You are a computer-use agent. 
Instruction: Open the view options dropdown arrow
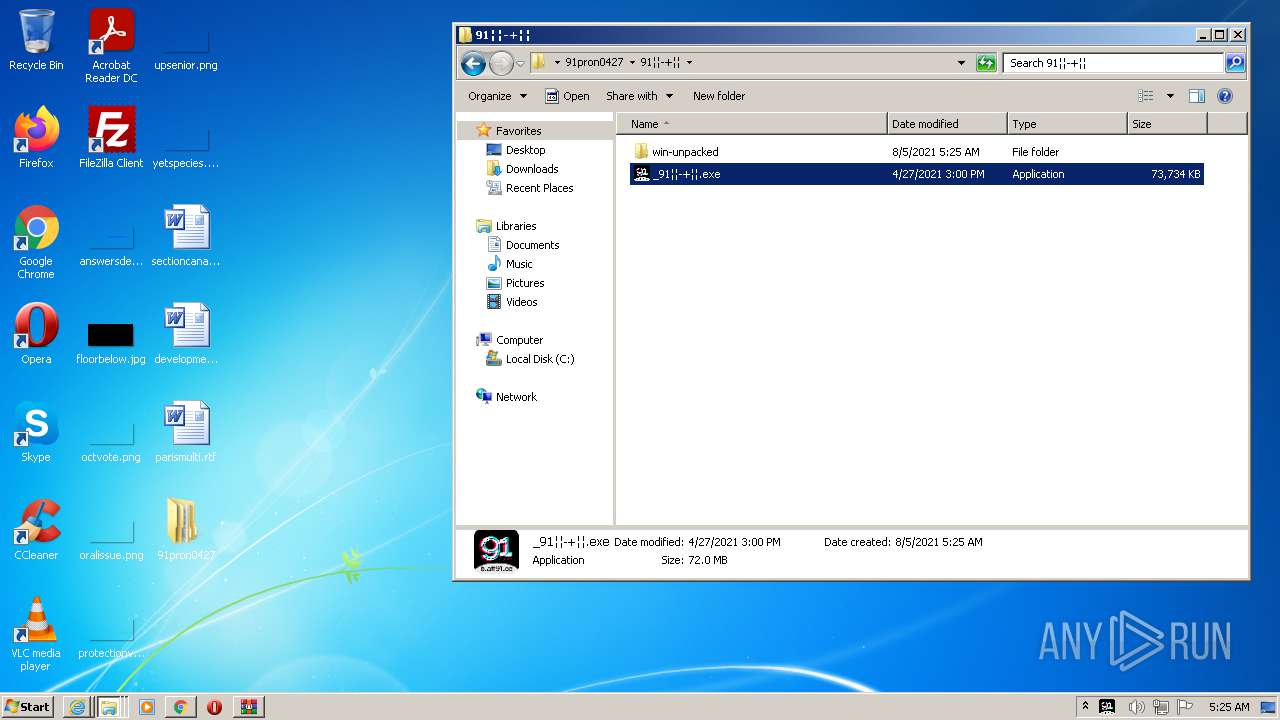[1170, 96]
